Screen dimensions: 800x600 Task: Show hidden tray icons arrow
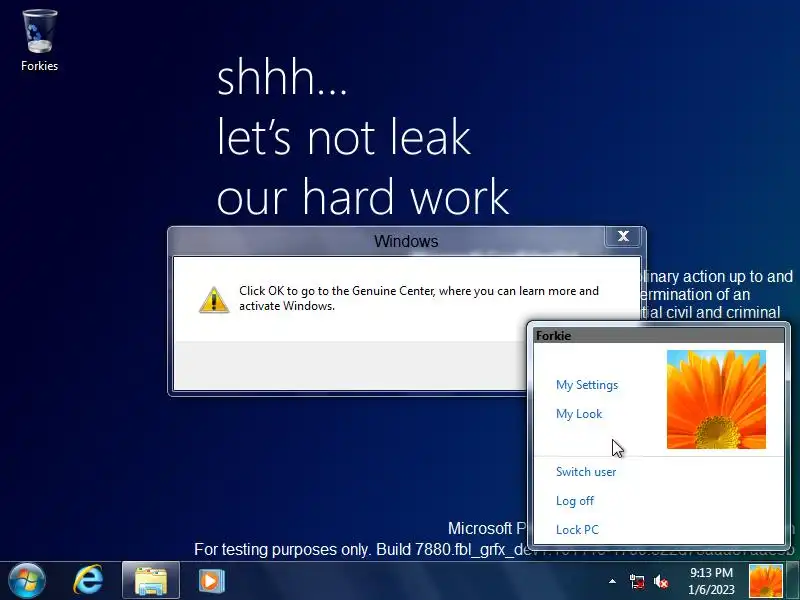point(612,581)
